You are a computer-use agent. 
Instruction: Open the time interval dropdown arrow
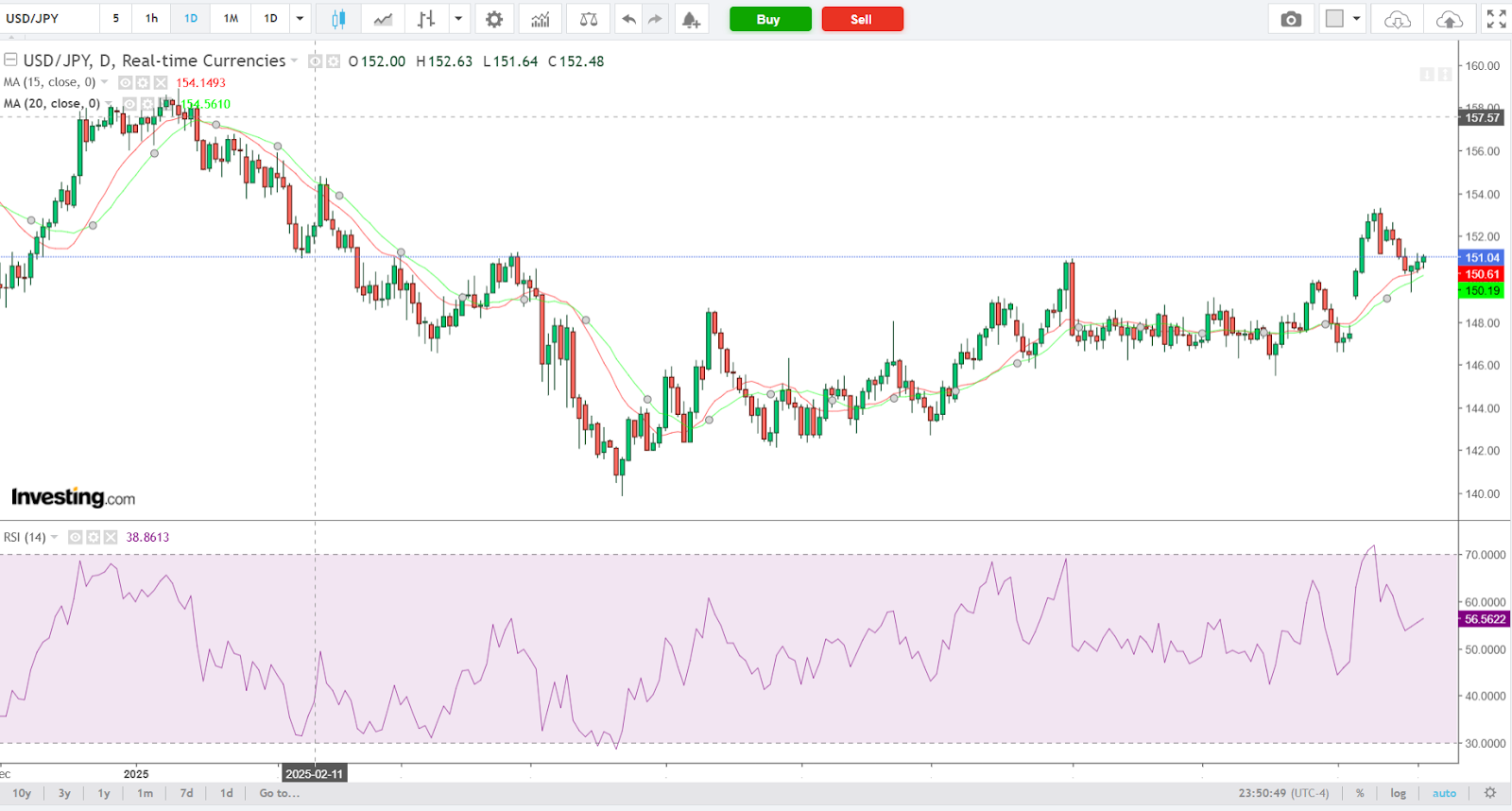(x=300, y=19)
